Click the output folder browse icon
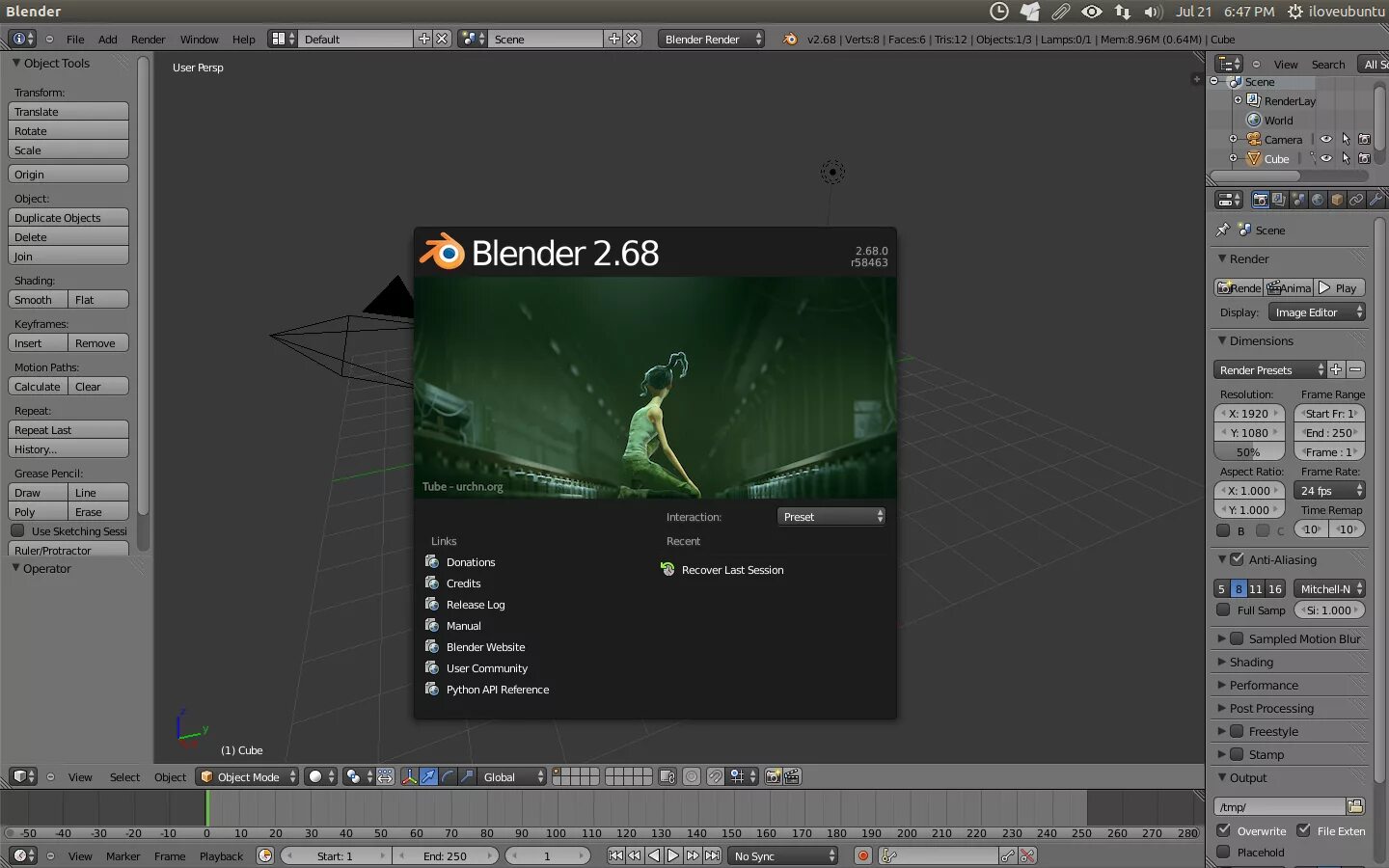 [1355, 806]
